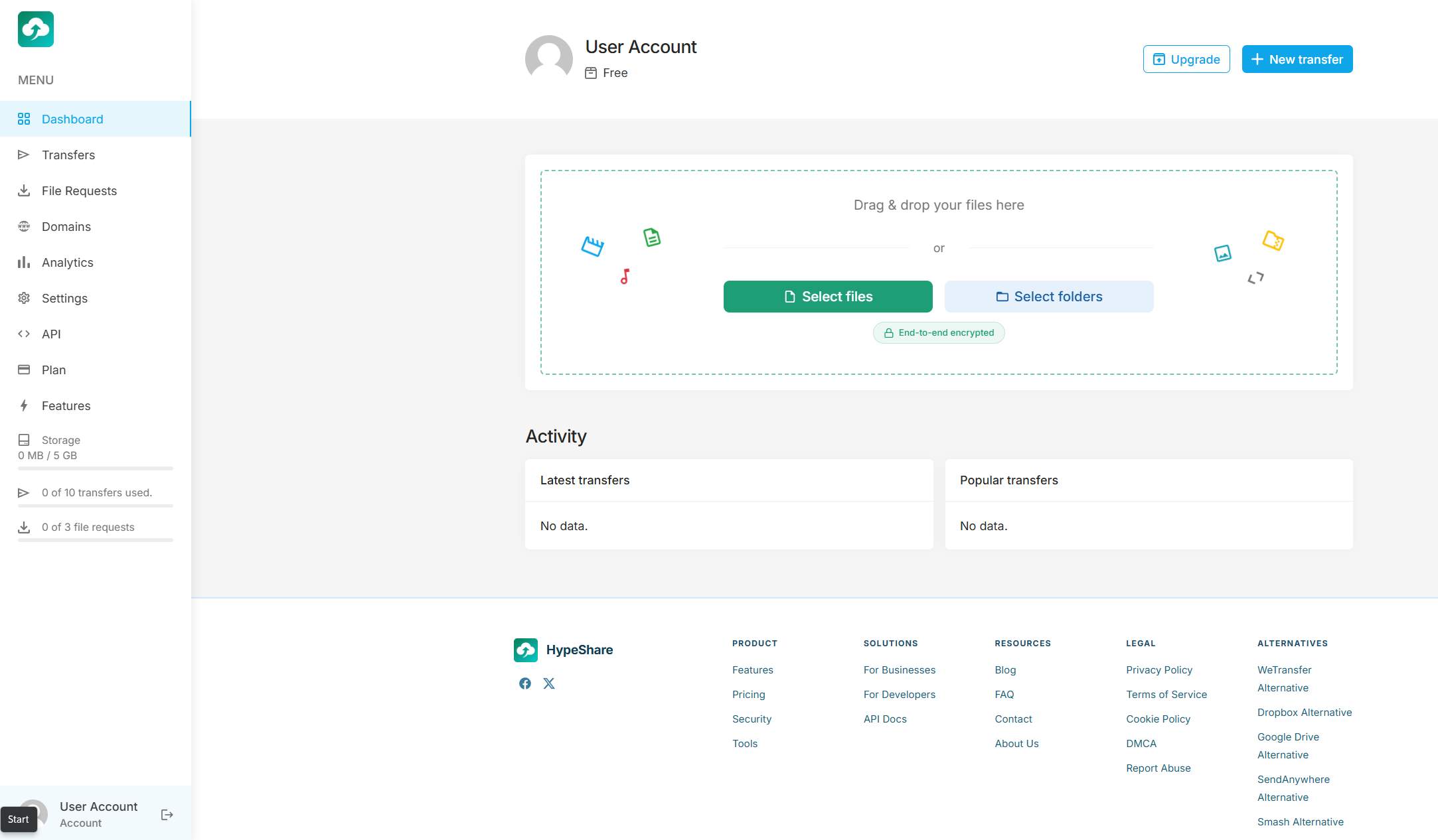
Task: Open the For Businesses link
Action: point(900,670)
